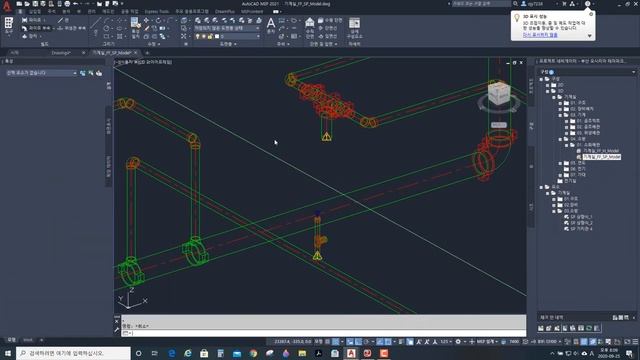The width and height of the screenshot is (640, 360).
Task: Switch to the MSPcontent ribbon tab
Action: 252,12
